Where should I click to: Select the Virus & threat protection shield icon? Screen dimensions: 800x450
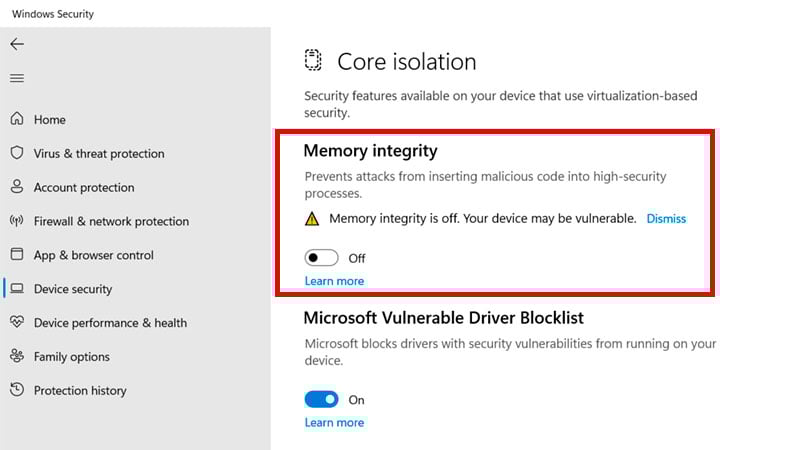[x=17, y=153]
